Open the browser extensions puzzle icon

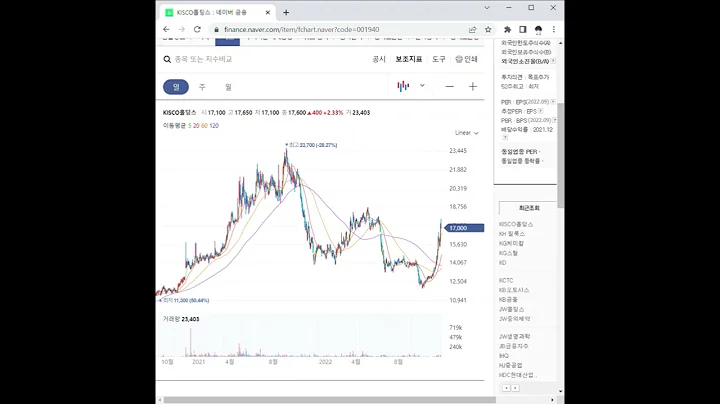[507, 29]
